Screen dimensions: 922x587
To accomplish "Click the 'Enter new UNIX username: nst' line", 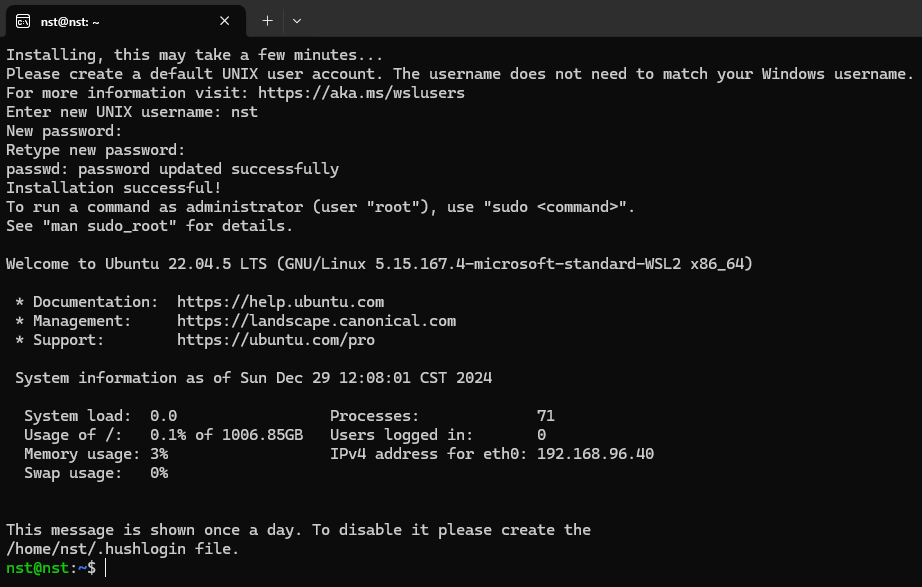I will [x=132, y=112].
